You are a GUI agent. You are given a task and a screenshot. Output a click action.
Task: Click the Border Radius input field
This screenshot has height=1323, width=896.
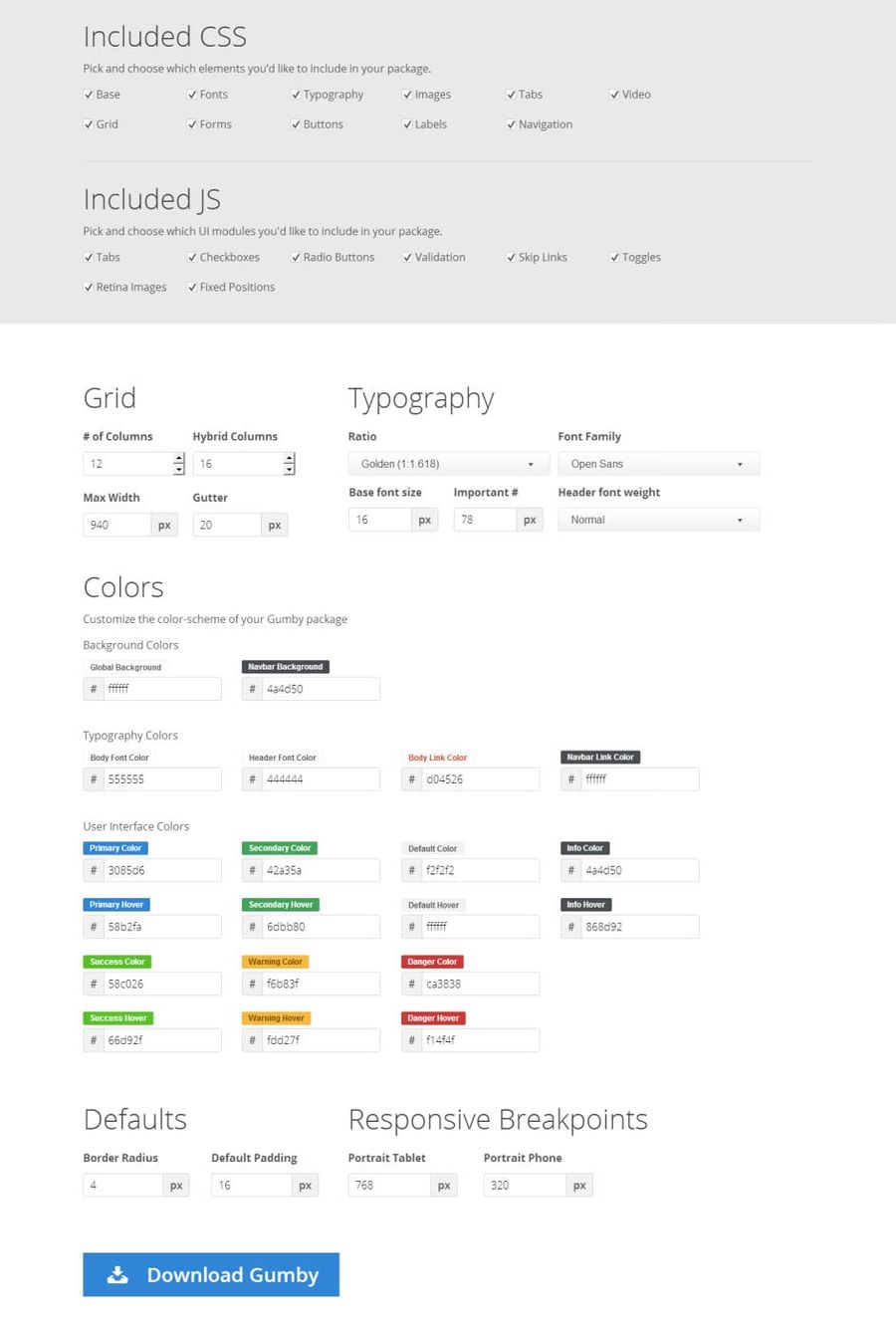pos(123,1185)
